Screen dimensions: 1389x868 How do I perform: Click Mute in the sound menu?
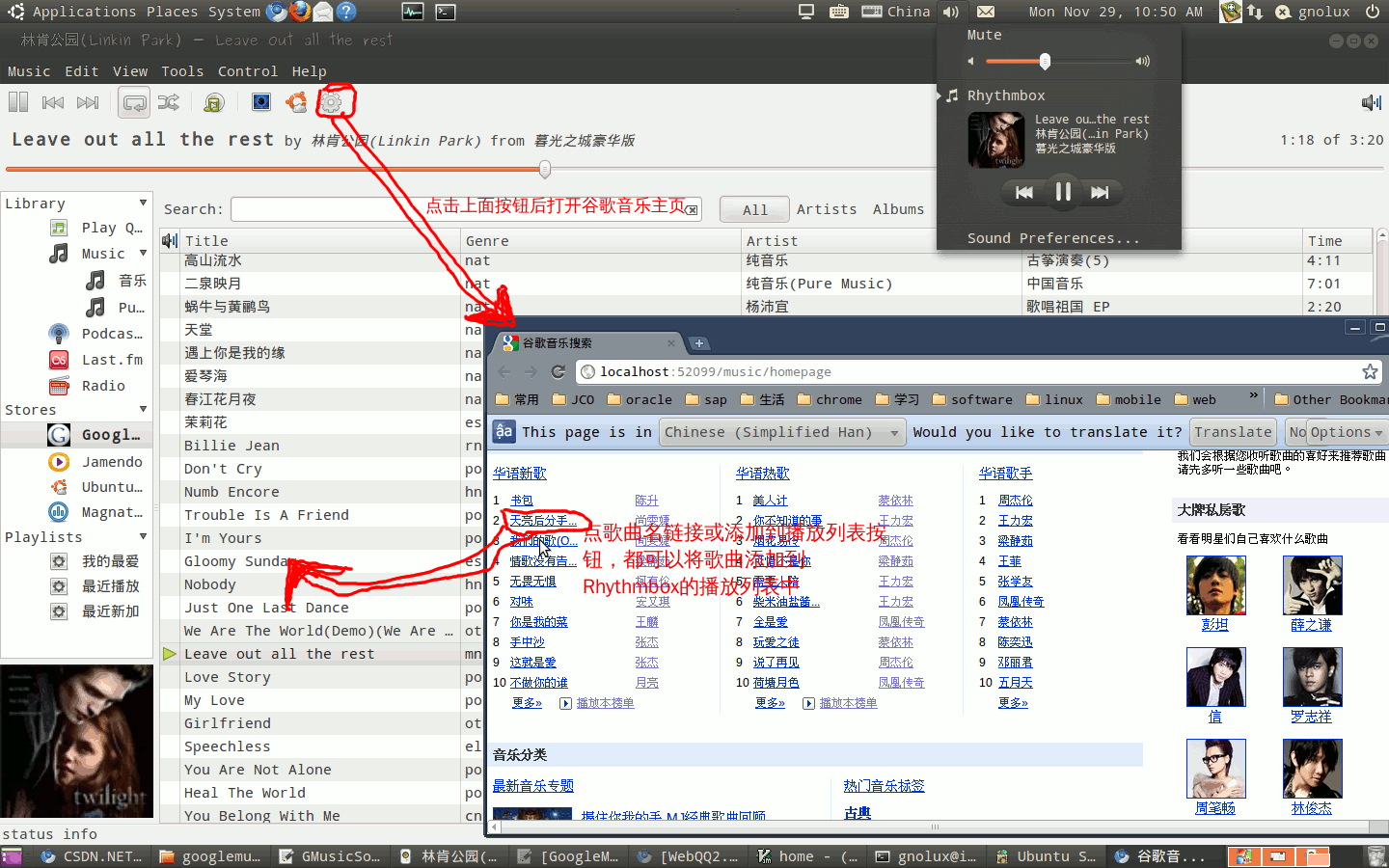coord(984,35)
